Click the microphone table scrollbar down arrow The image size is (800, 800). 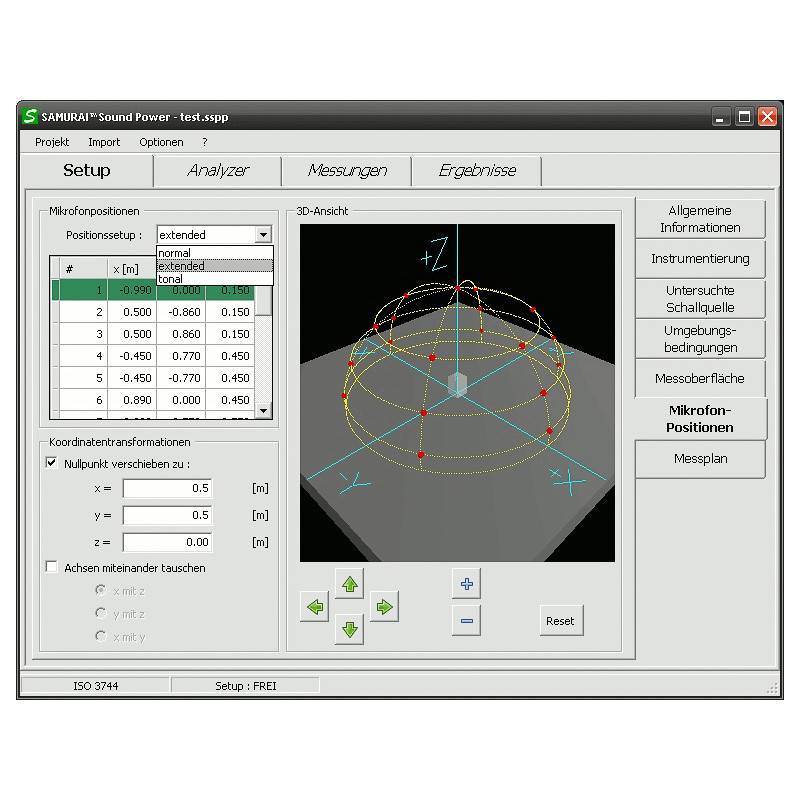pos(264,410)
